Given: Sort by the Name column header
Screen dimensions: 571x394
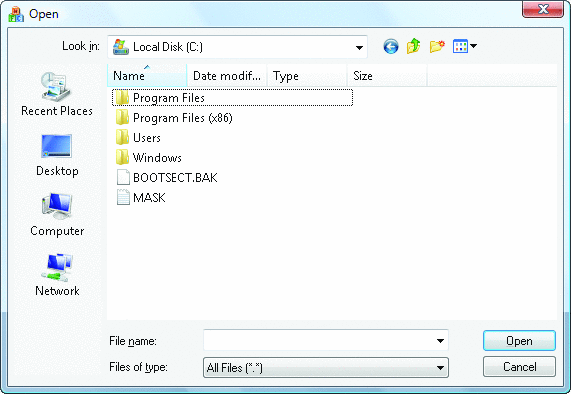Looking at the screenshot, I should (147, 76).
